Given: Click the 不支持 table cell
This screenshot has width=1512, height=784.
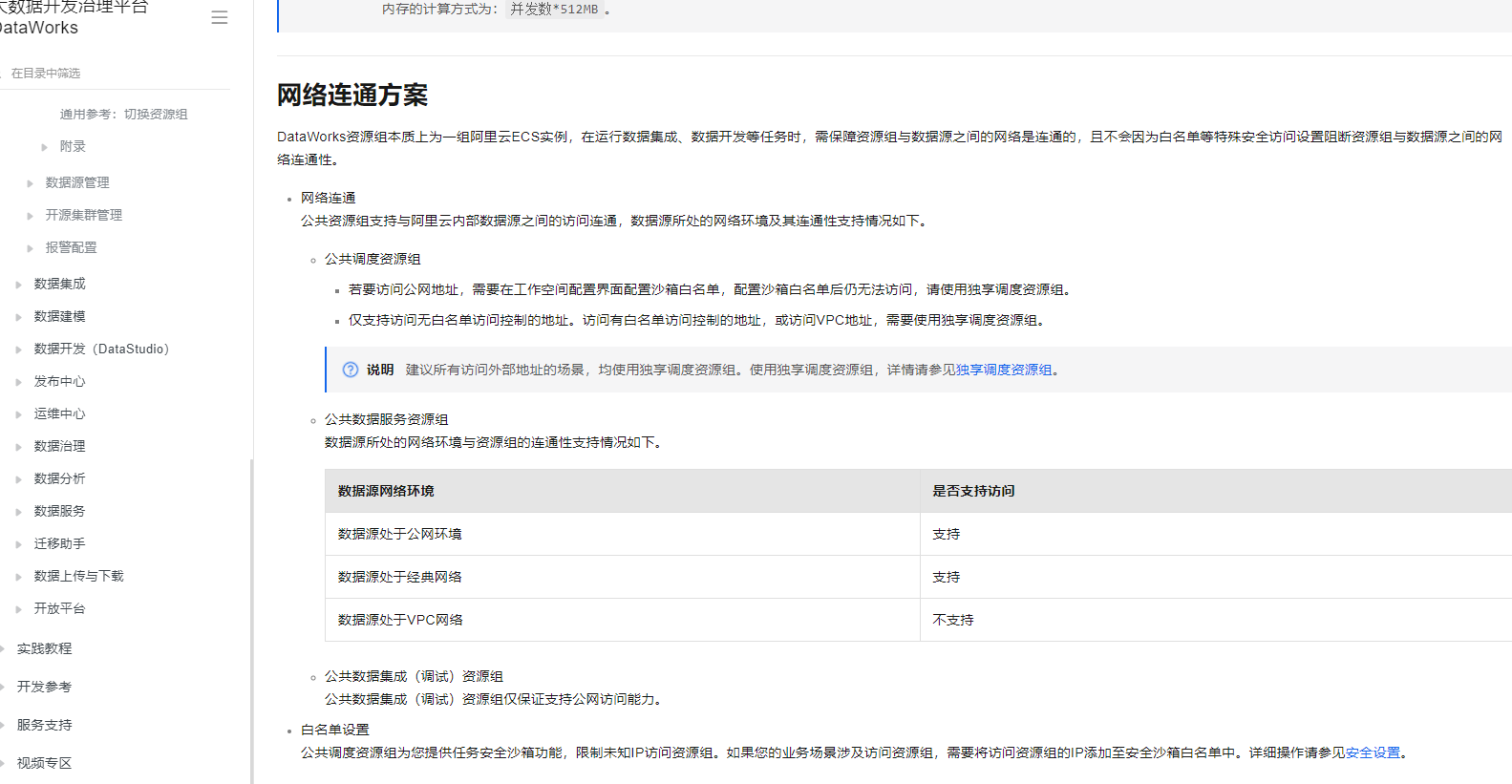Looking at the screenshot, I should (x=1216, y=620).
